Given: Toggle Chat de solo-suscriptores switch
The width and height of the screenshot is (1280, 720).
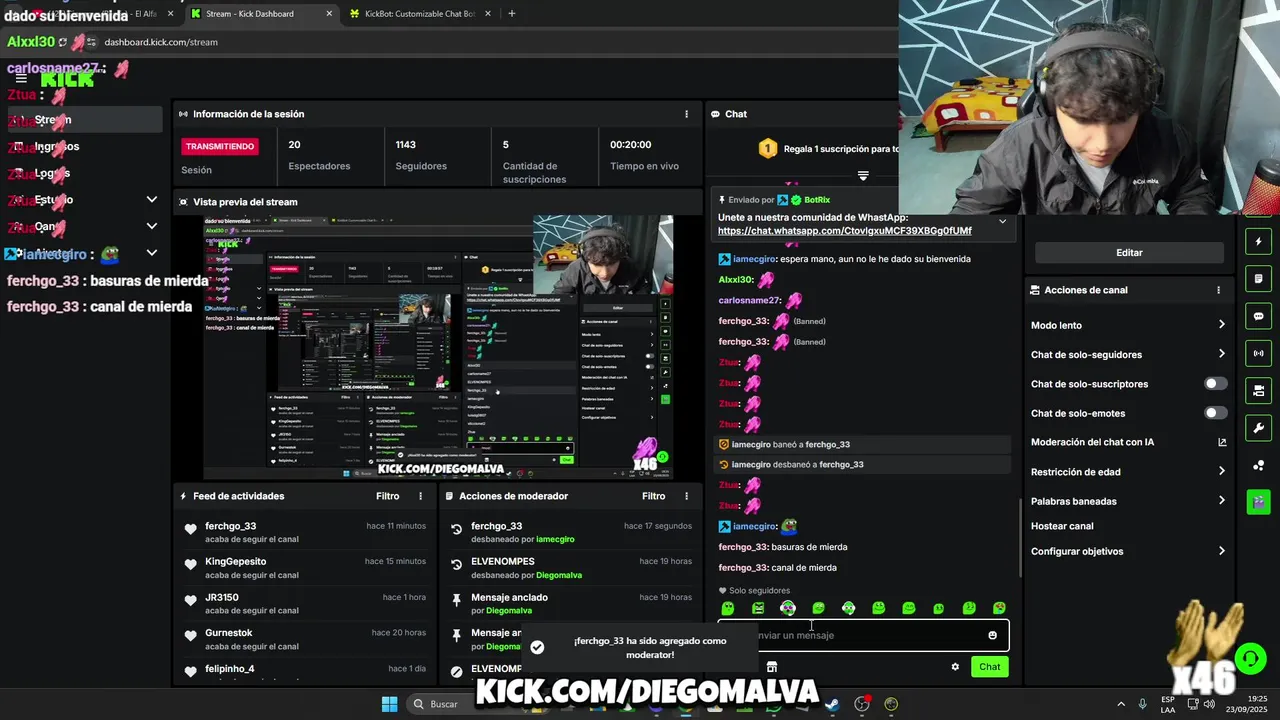Looking at the screenshot, I should 1215,384.
